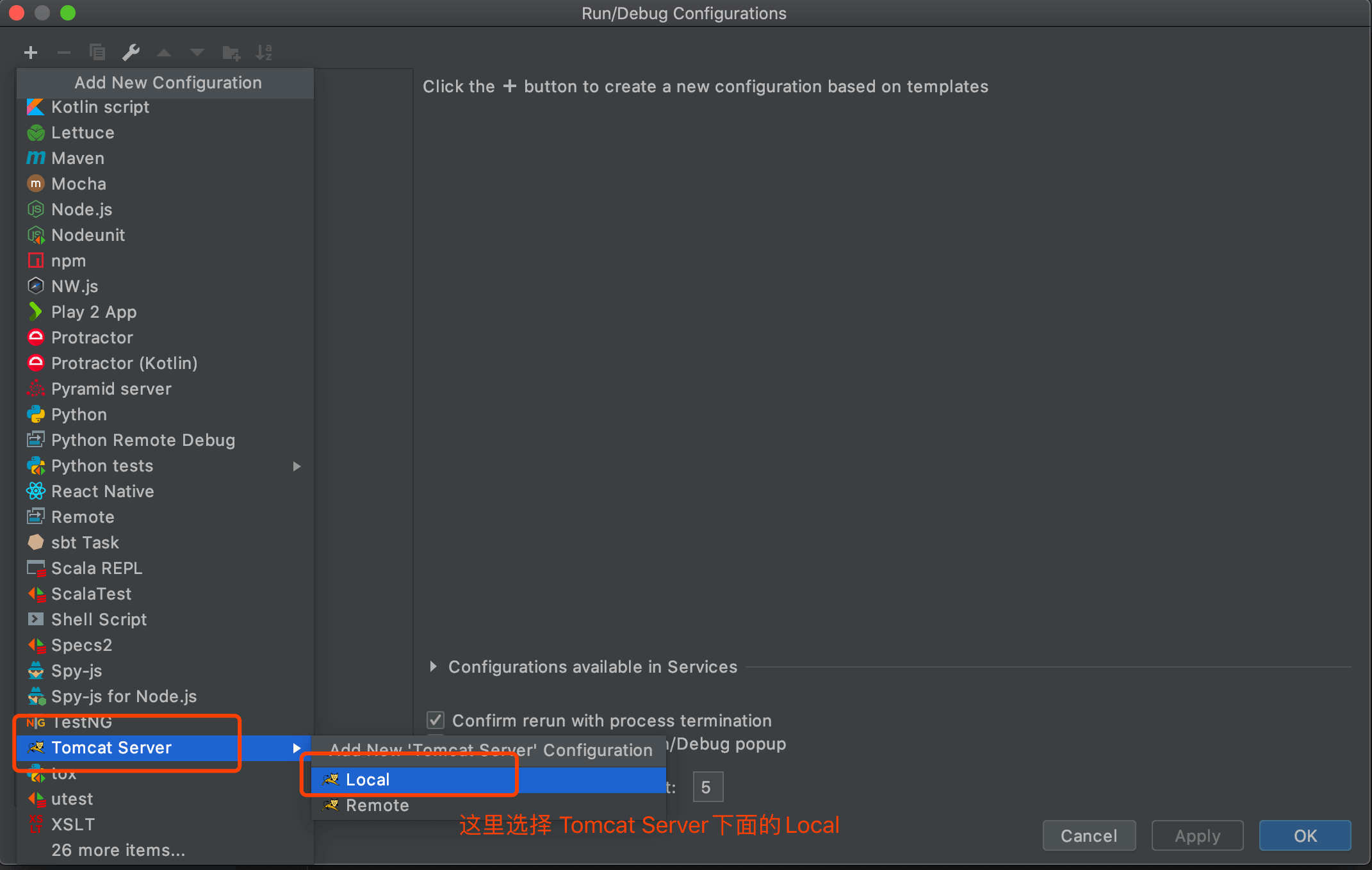The width and height of the screenshot is (1372, 870).
Task: Choose React Native configuration
Action: [x=102, y=491]
